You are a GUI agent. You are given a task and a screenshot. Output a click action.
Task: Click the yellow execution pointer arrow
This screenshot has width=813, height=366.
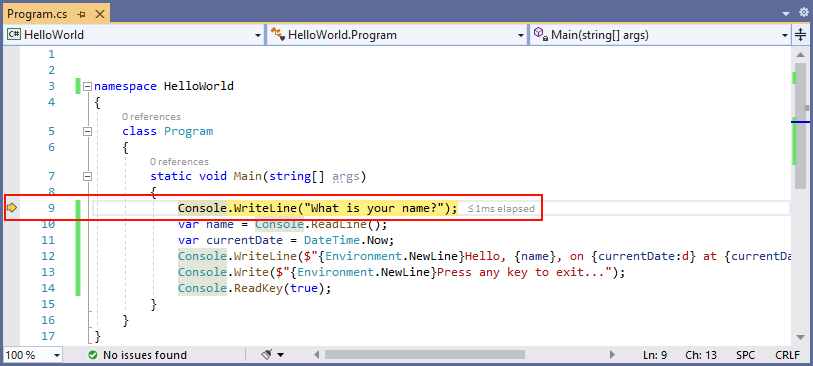click(12, 208)
